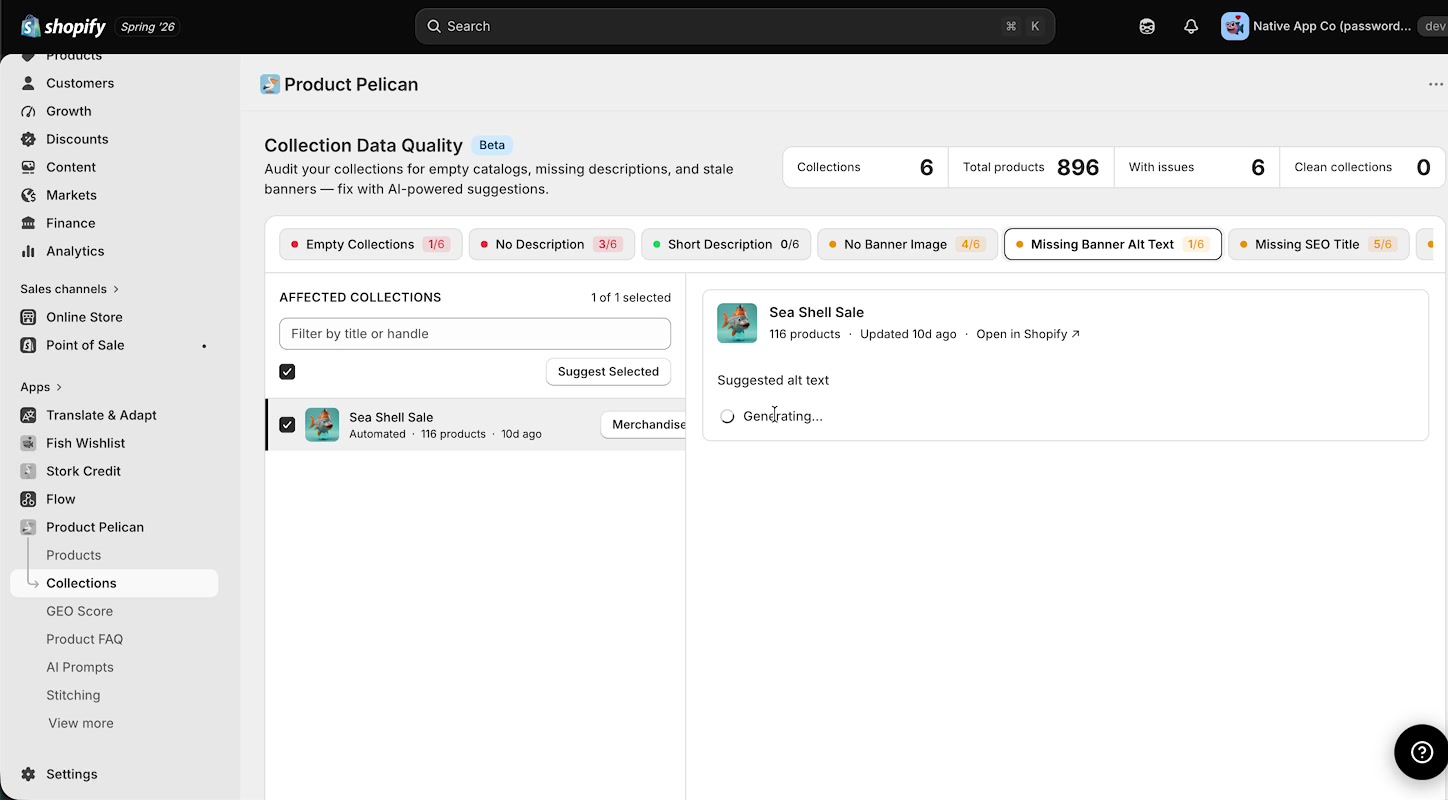This screenshot has width=1448, height=800.
Task: Click the Native App Co store avatar
Action: pyautogui.click(x=1235, y=26)
